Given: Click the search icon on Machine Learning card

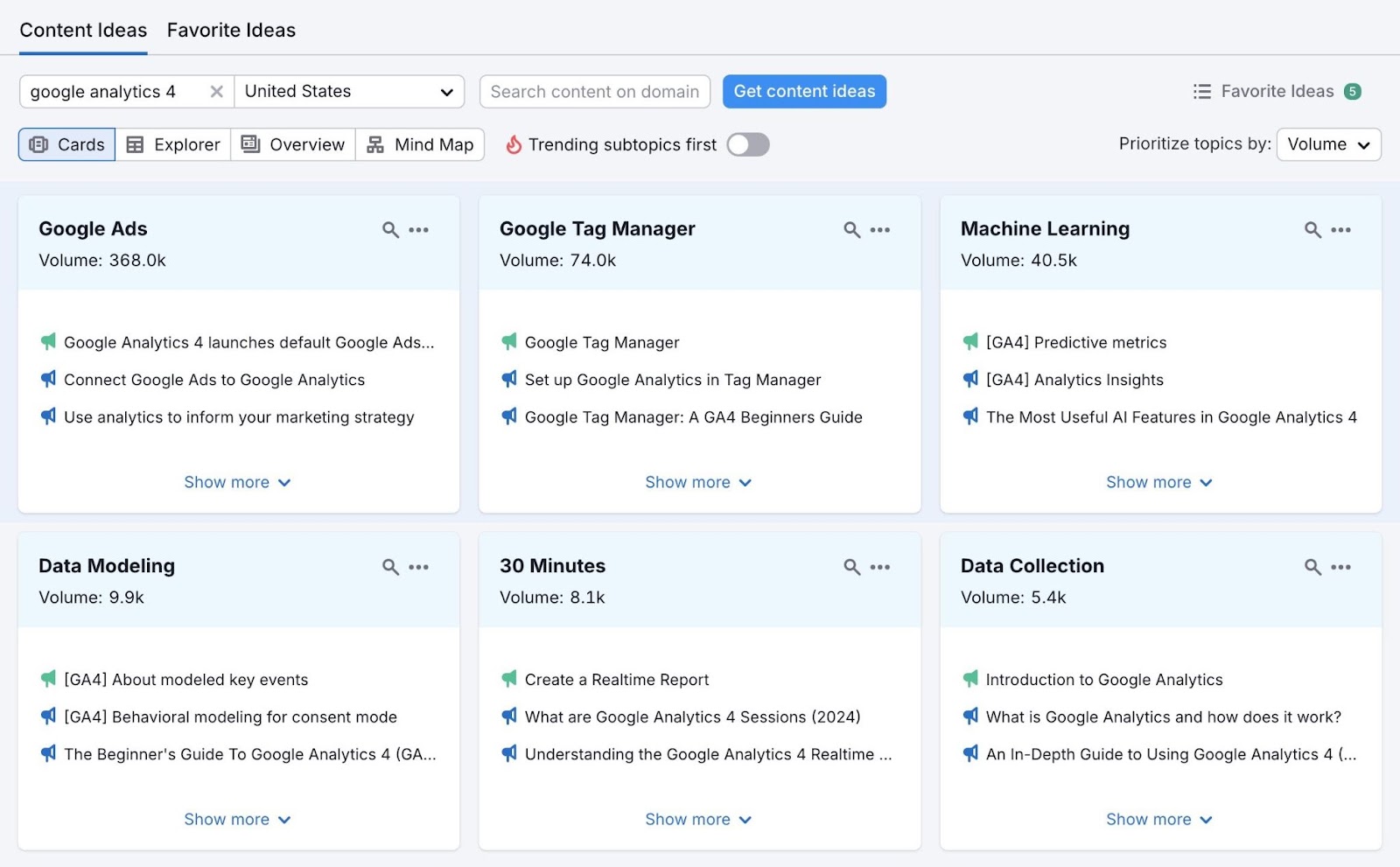Looking at the screenshot, I should (x=1312, y=230).
